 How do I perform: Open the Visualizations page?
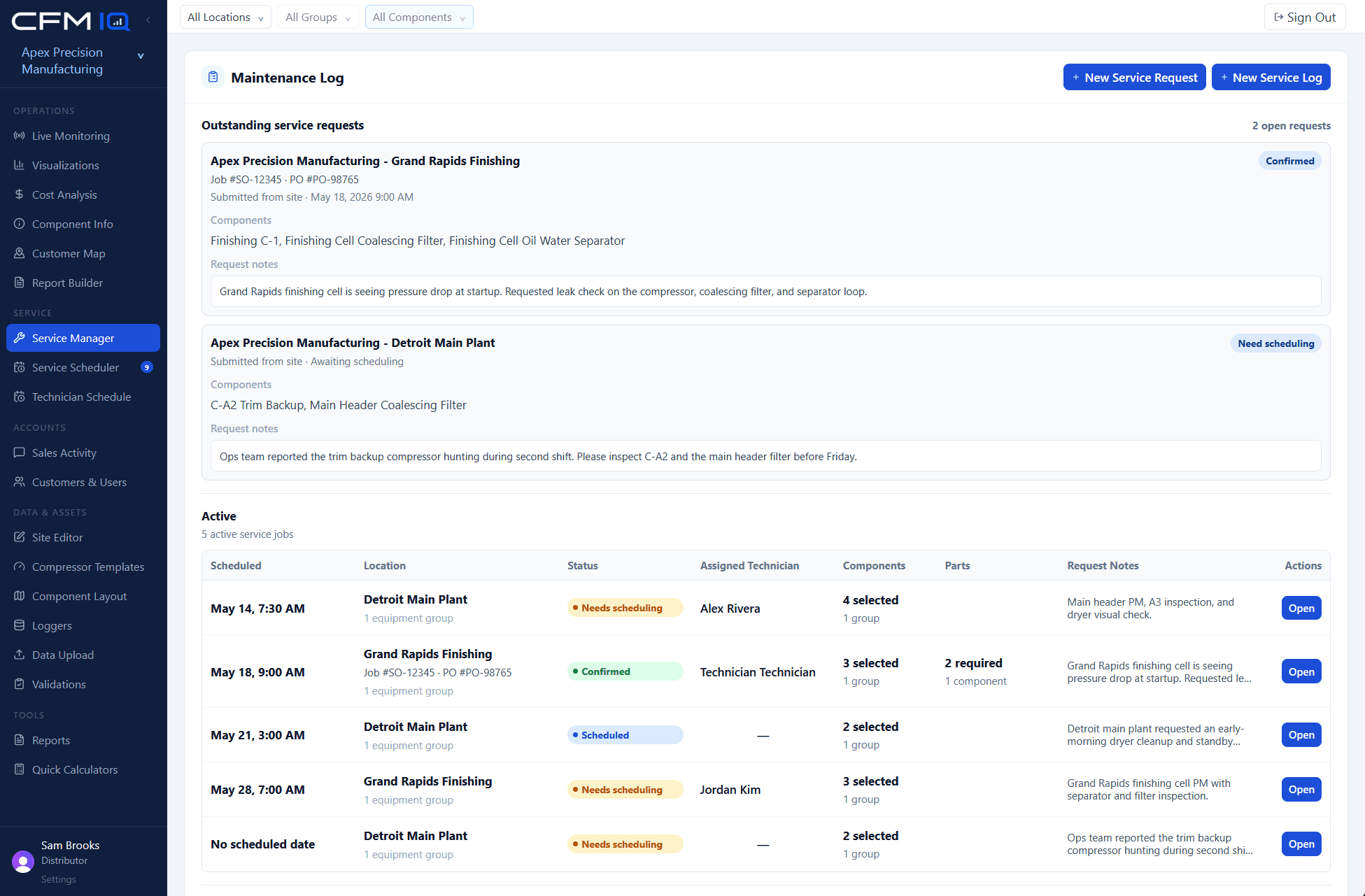[83, 165]
